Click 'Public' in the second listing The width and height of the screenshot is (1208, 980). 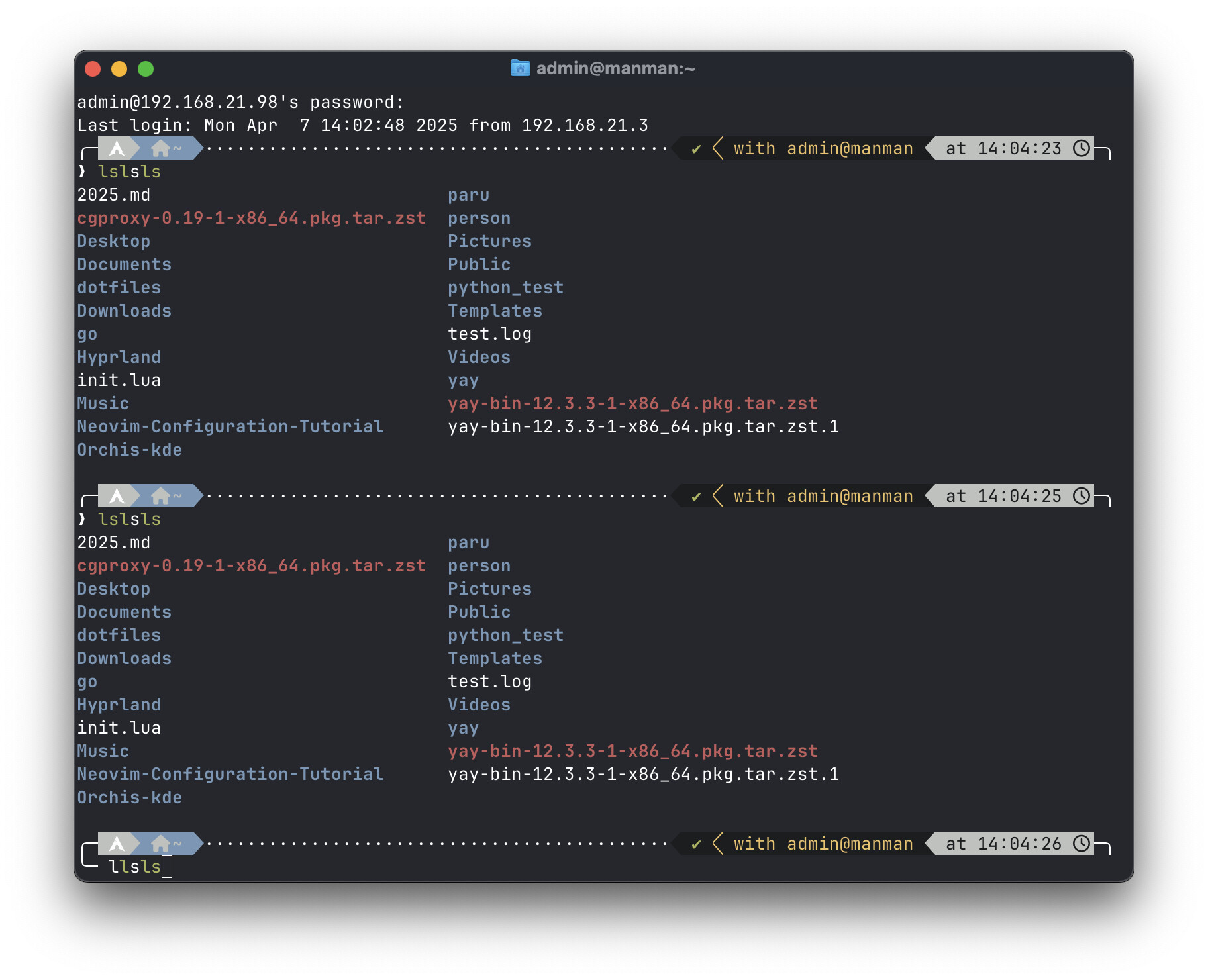pyautogui.click(x=479, y=612)
